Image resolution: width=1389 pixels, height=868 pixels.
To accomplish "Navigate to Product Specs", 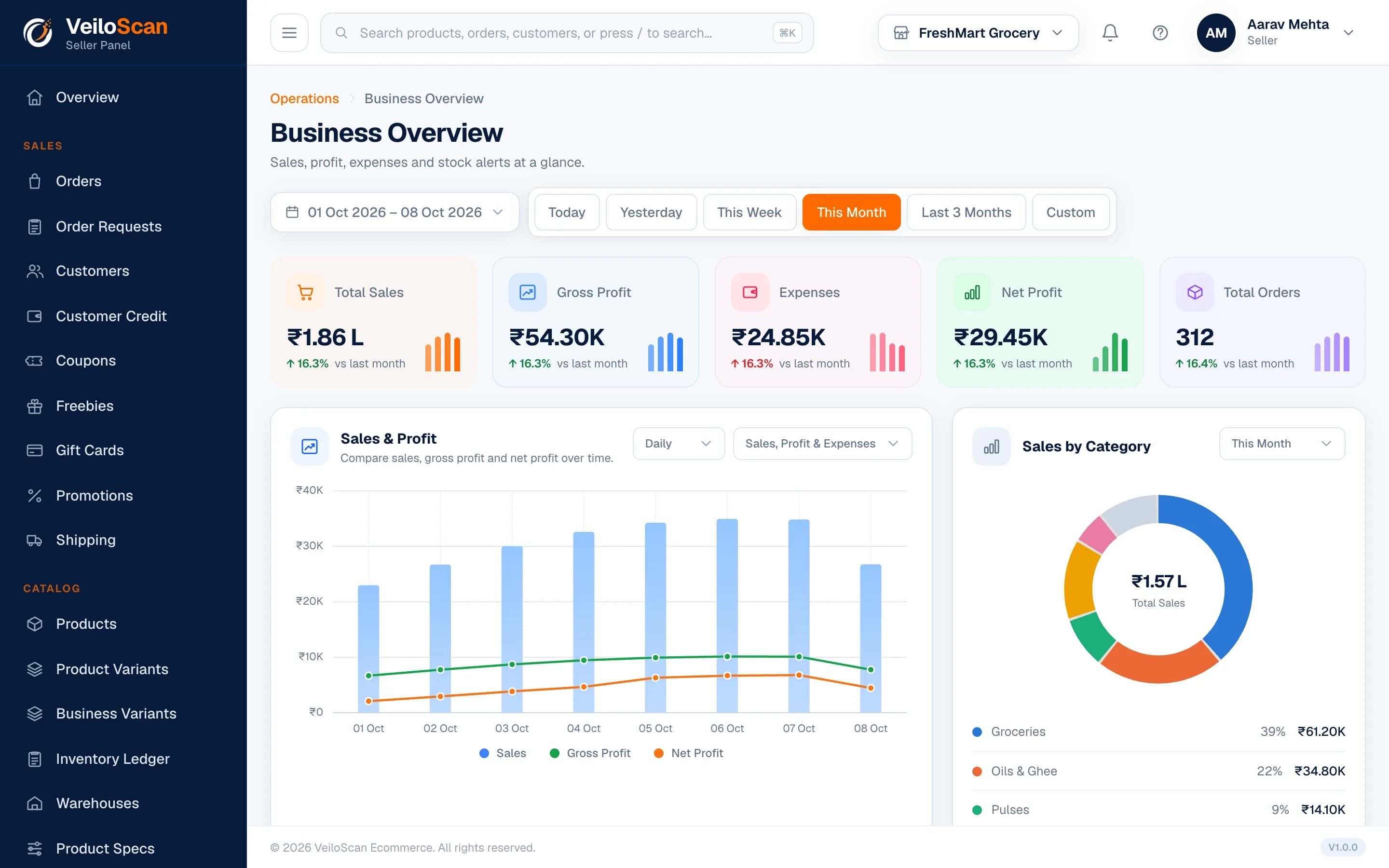I will [x=123, y=849].
